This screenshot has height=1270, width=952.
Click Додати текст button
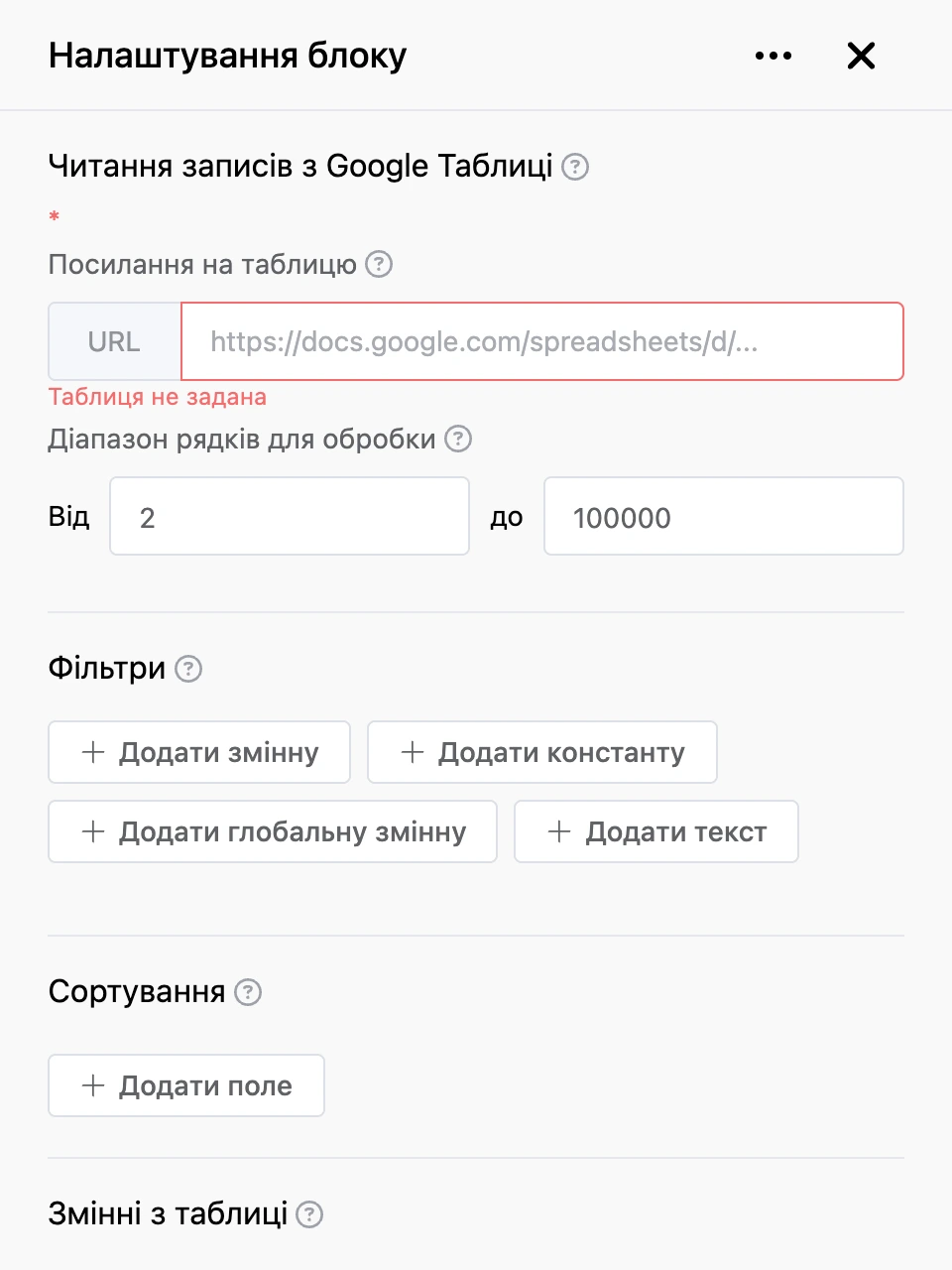[x=656, y=831]
